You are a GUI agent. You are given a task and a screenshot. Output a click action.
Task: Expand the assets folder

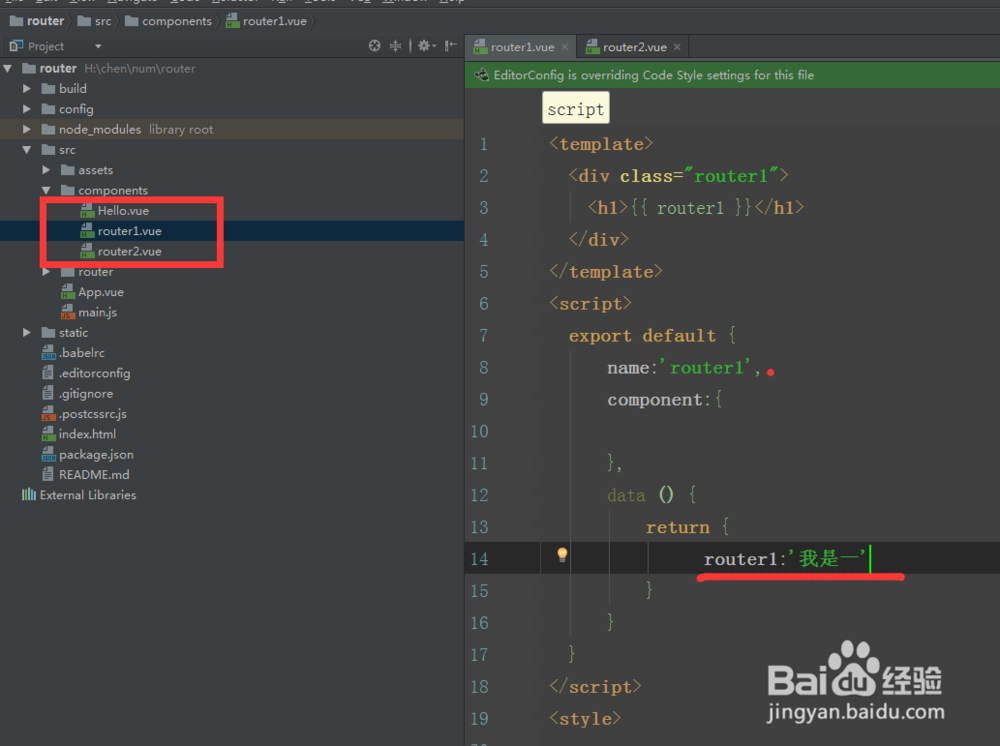pyautogui.click(x=46, y=170)
